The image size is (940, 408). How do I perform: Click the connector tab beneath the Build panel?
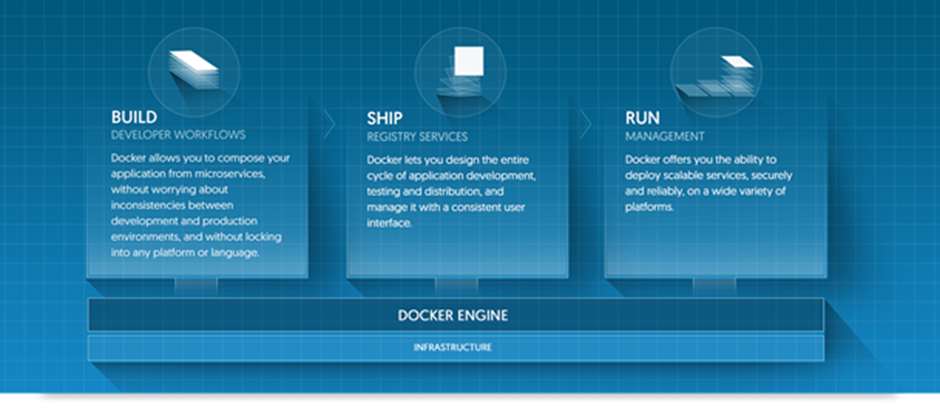click(195, 286)
